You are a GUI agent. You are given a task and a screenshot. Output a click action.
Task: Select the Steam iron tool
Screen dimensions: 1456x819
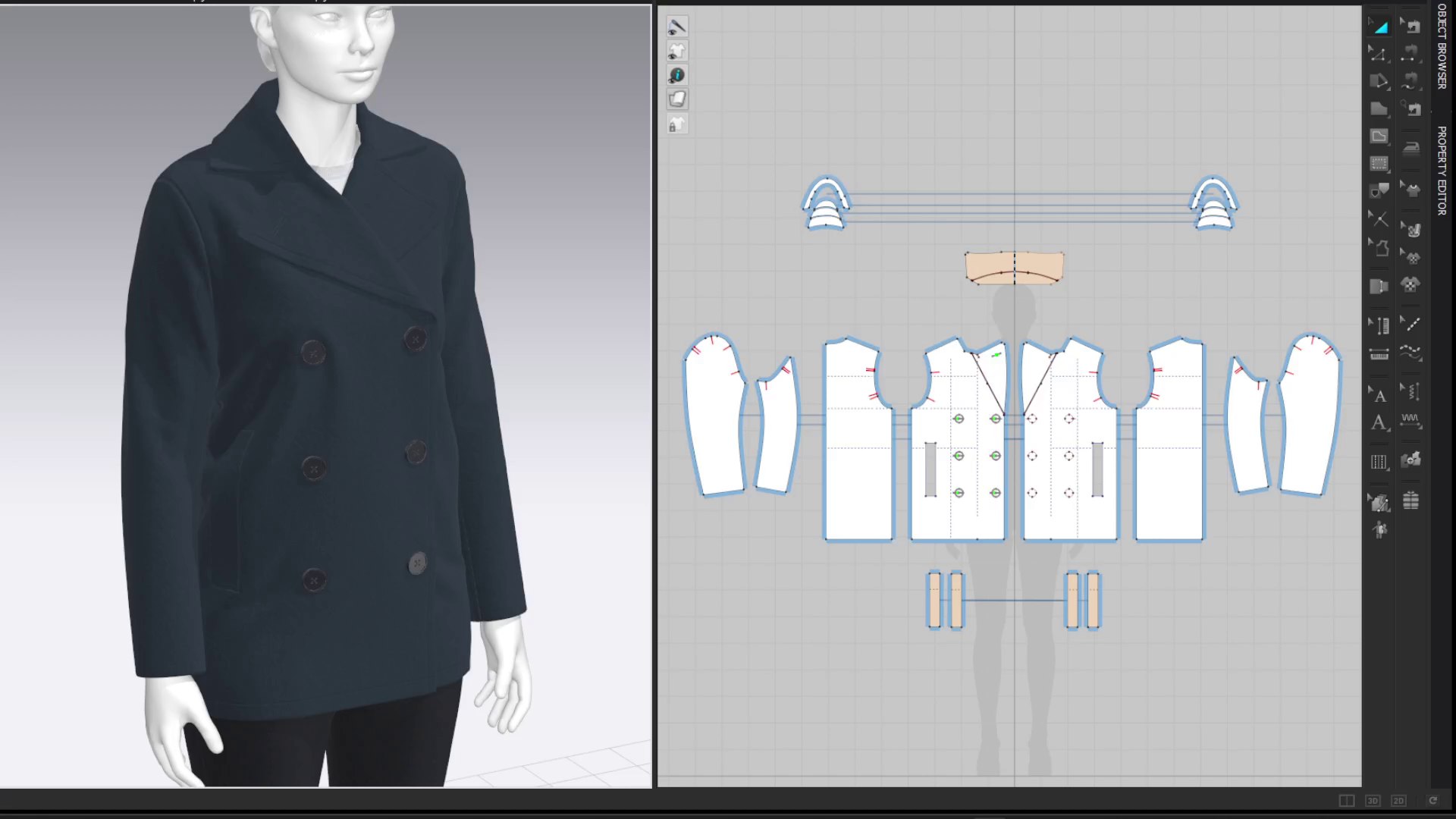point(1410,148)
